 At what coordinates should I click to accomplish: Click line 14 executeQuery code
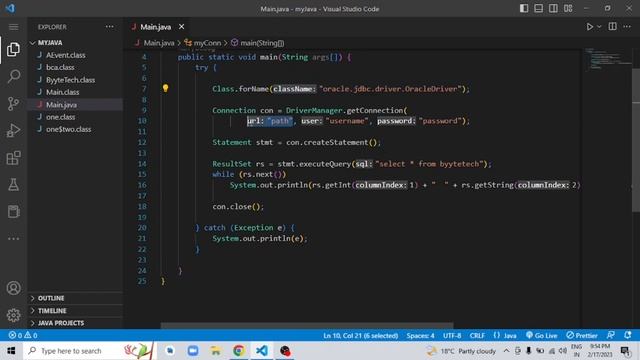(x=352, y=164)
